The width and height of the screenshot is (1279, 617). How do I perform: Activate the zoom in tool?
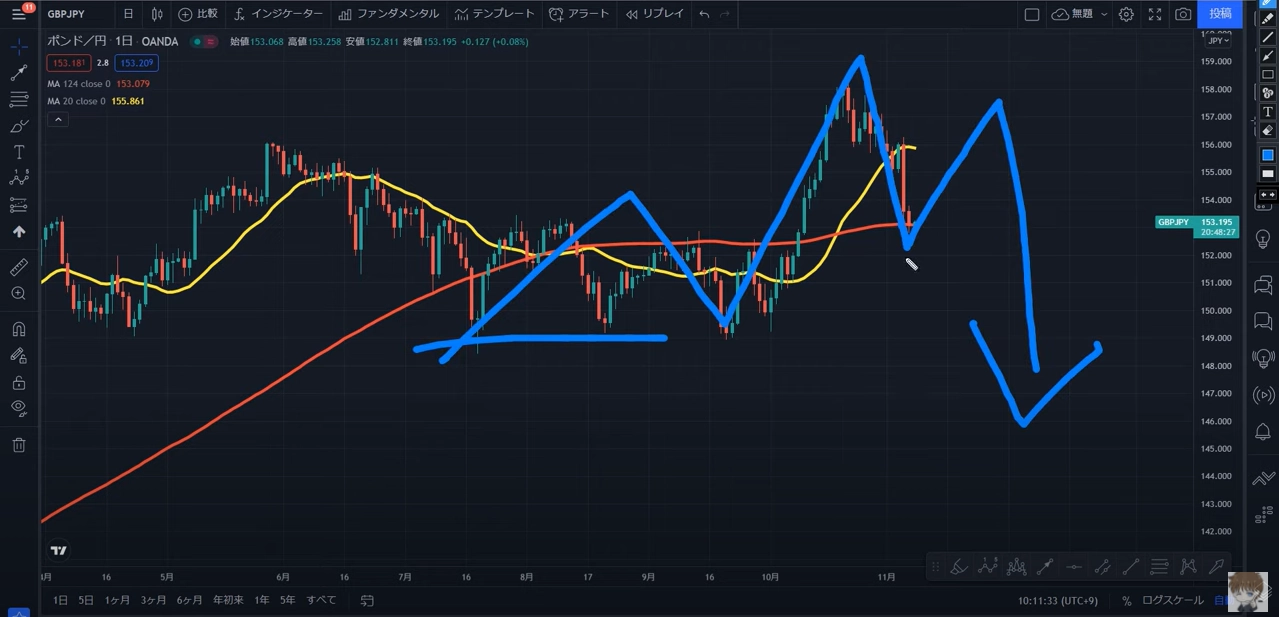point(18,293)
